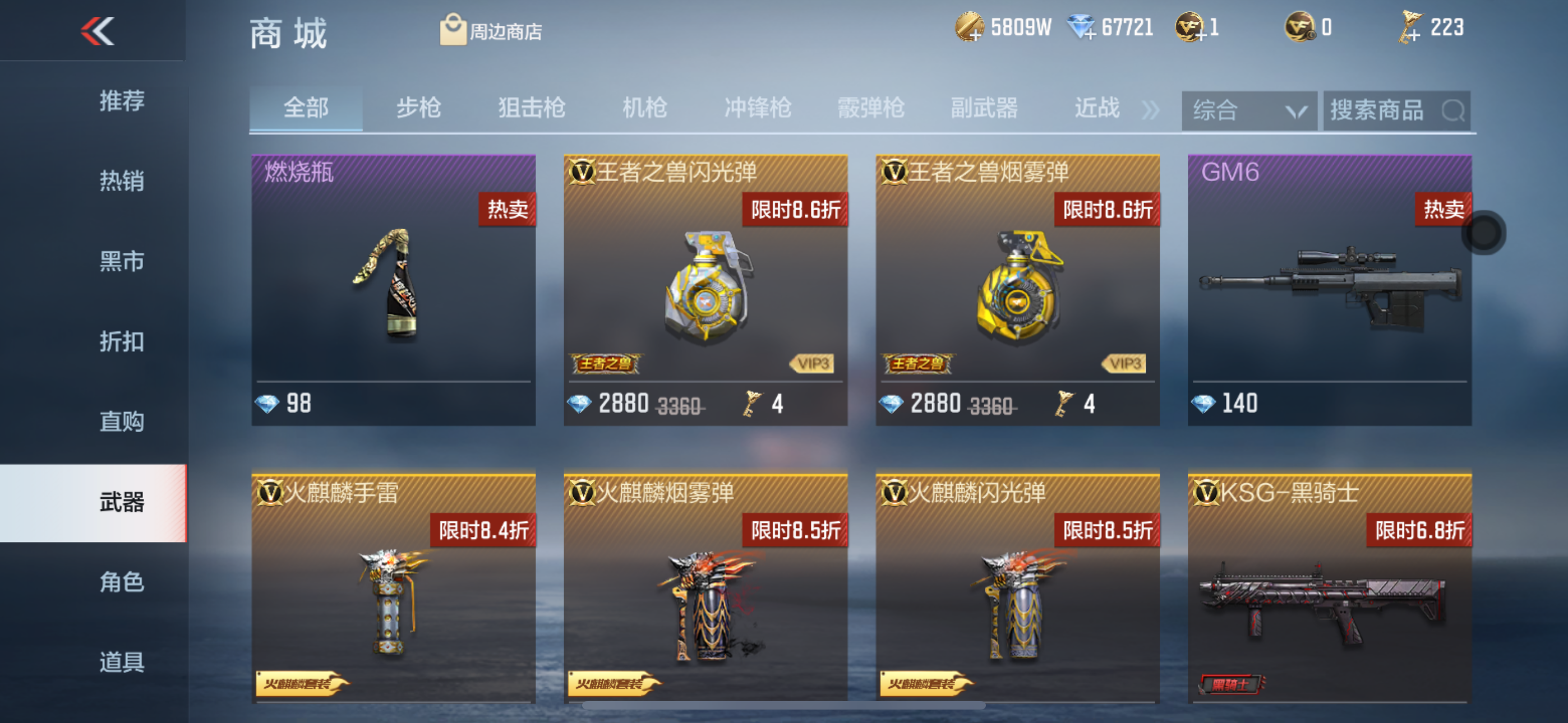The height and width of the screenshot is (723, 1568).
Task: Go back using the double-arrow icon
Action: pos(98,31)
